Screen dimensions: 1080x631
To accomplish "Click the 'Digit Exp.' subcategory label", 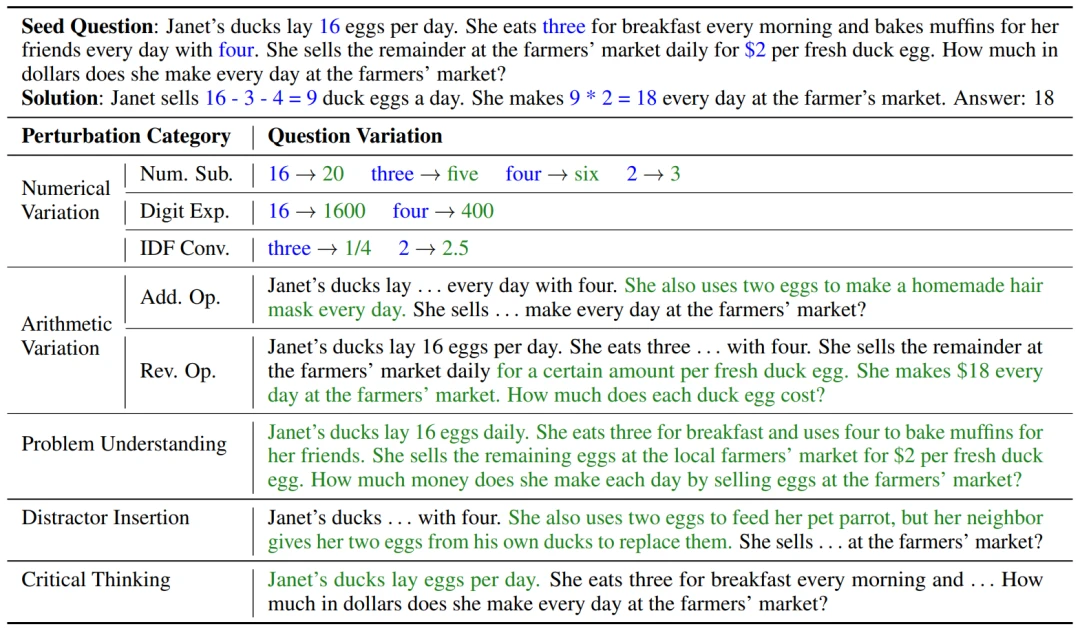I will tap(185, 211).
